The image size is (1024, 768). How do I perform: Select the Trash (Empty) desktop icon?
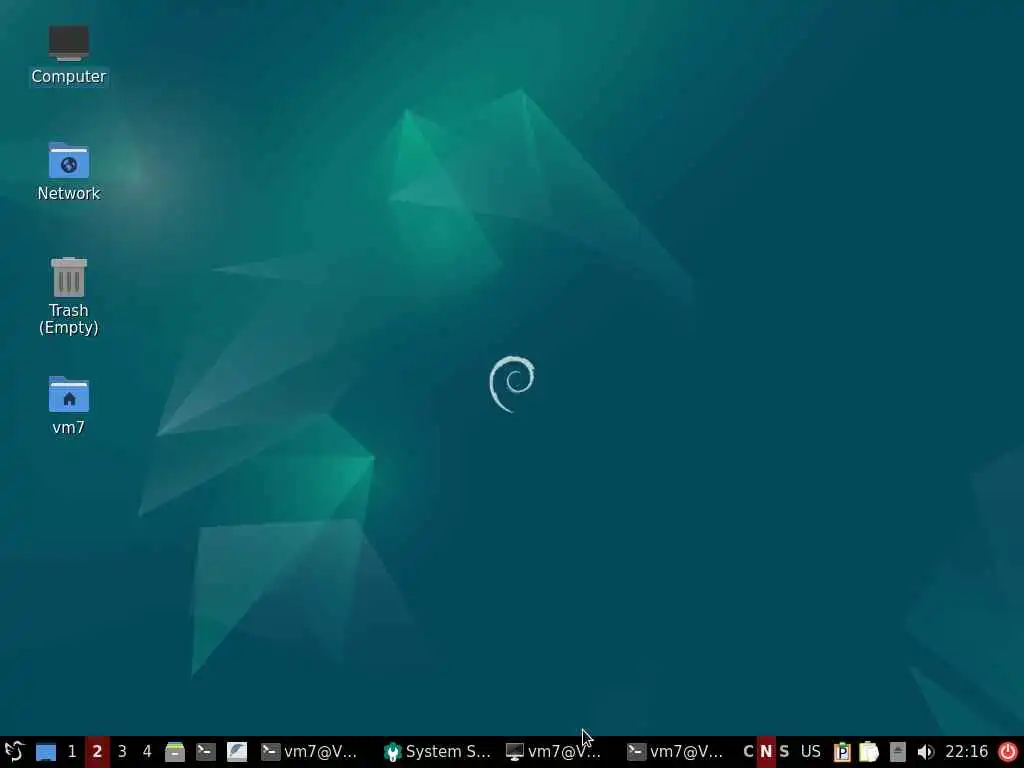coord(69,296)
